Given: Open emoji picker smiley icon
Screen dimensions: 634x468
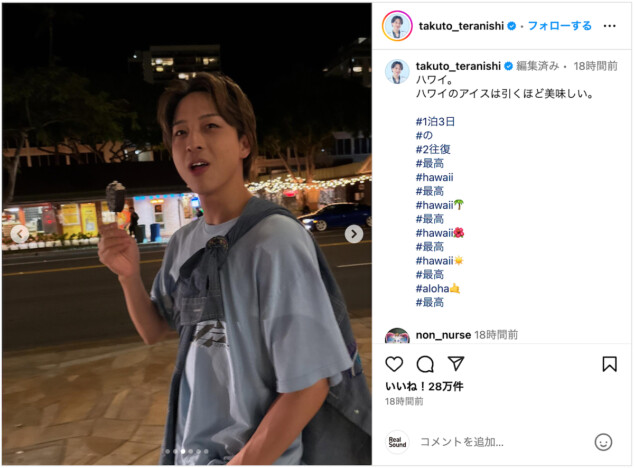Looking at the screenshot, I should tap(603, 442).
